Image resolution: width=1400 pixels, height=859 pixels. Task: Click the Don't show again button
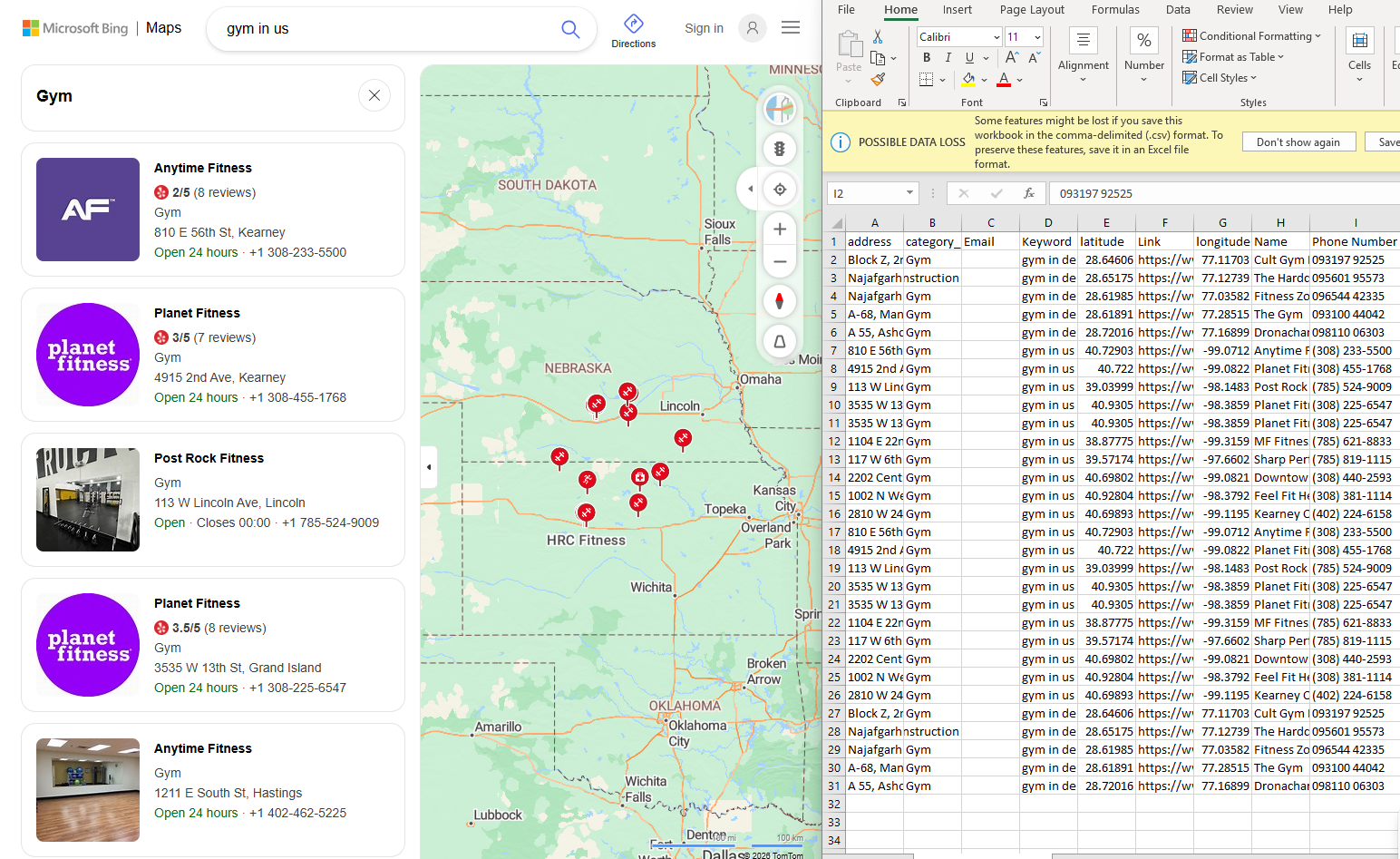(x=1298, y=142)
